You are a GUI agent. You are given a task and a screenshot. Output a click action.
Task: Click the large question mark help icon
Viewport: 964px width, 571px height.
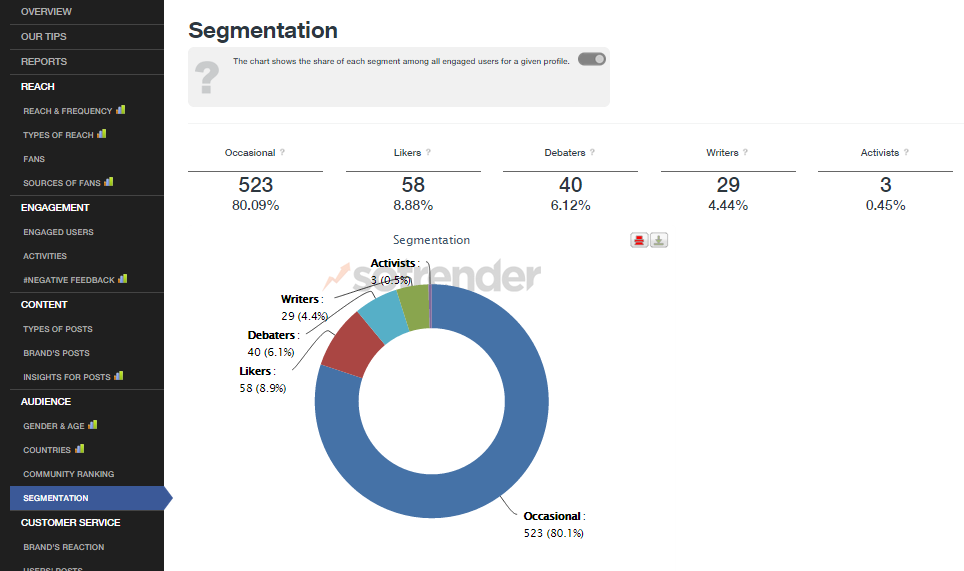(x=206, y=78)
